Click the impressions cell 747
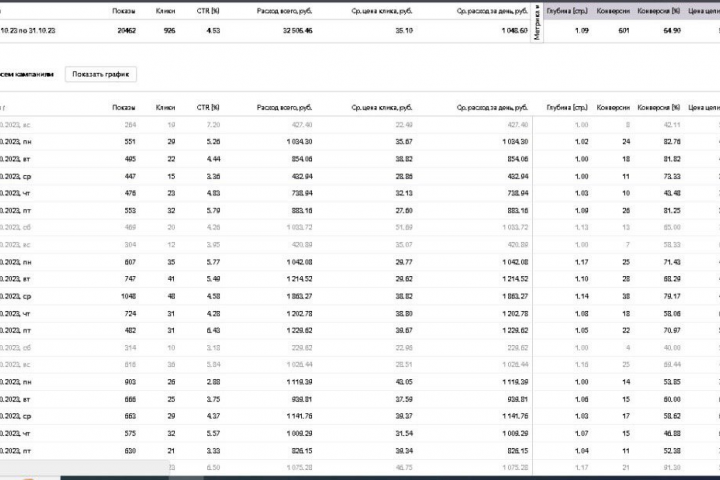 tap(130, 279)
